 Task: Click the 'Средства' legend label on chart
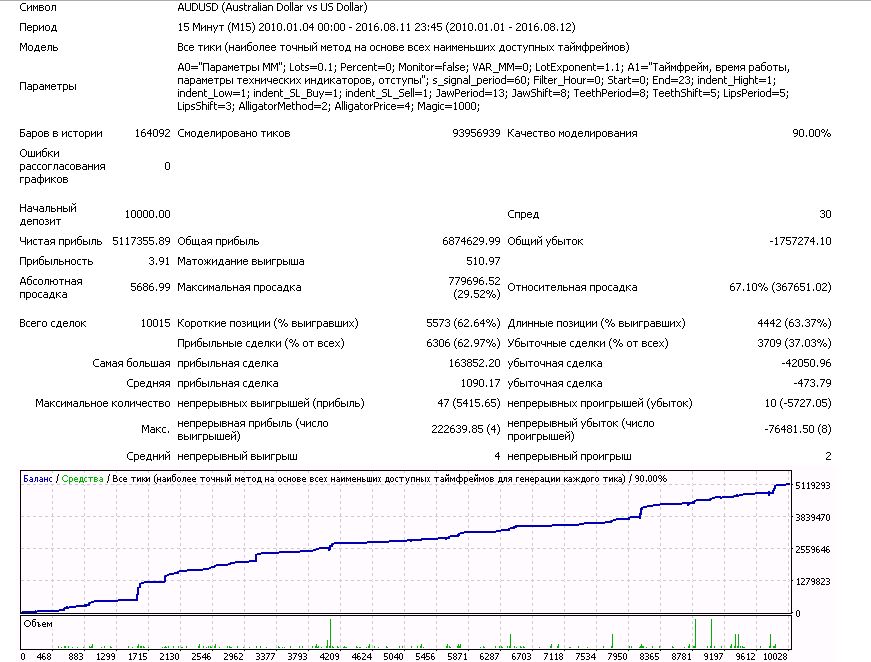[x=82, y=479]
